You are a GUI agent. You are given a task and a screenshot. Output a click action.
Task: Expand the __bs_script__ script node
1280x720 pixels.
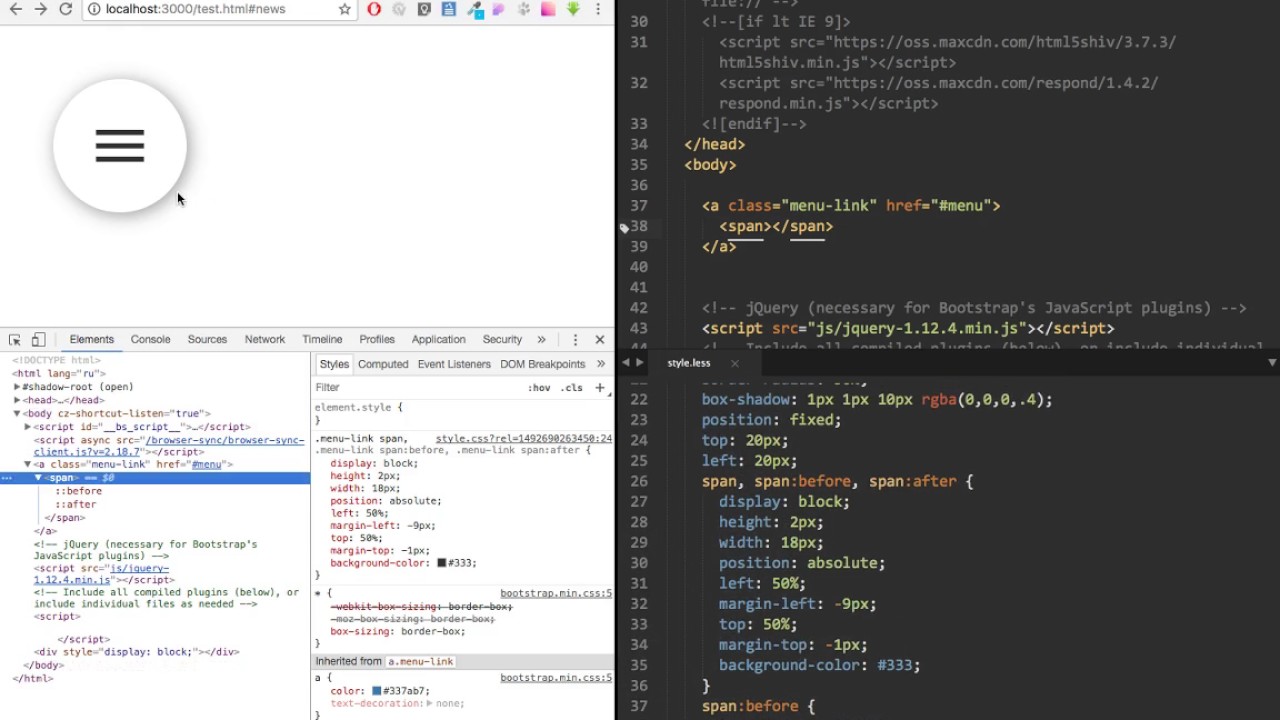[28, 426]
